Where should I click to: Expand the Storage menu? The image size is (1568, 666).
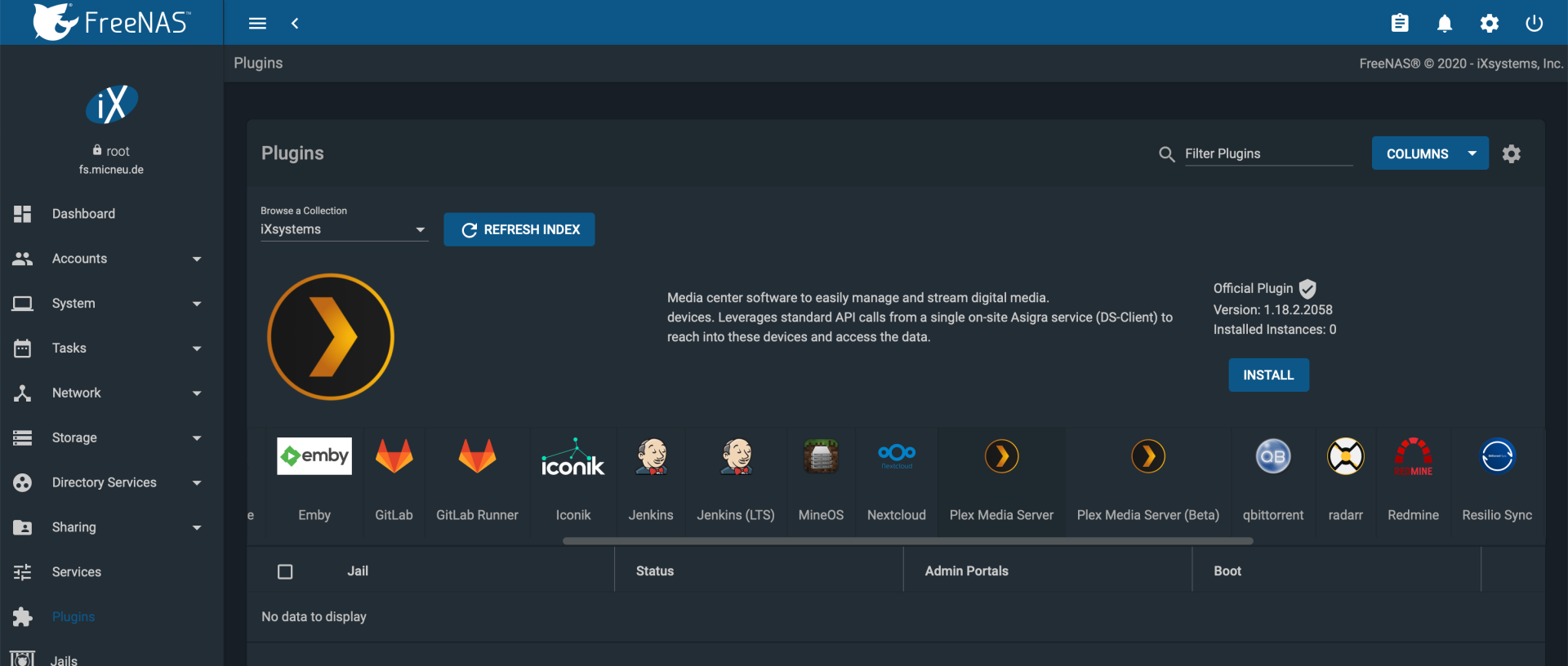(112, 438)
